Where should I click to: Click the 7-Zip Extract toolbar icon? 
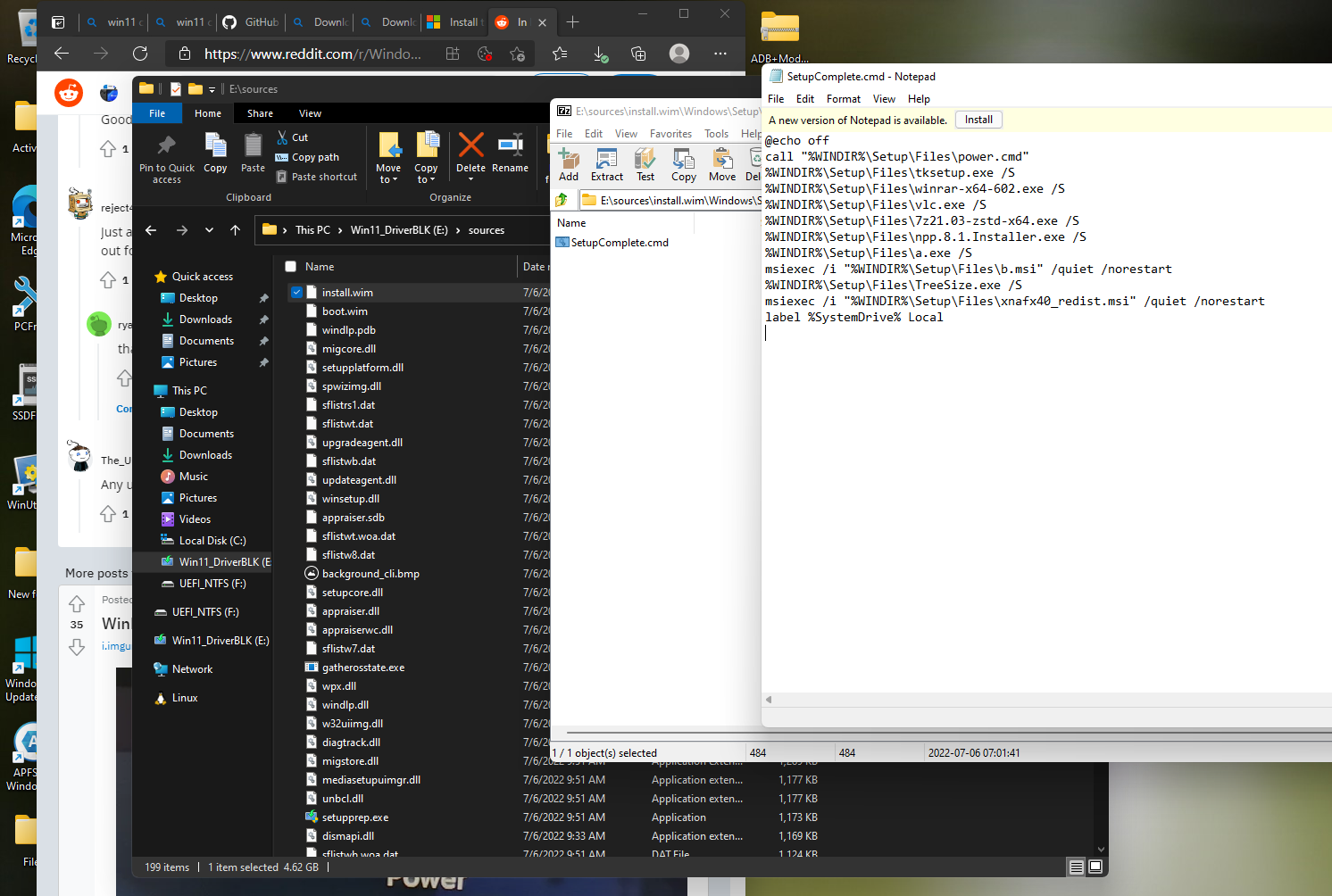(x=607, y=165)
